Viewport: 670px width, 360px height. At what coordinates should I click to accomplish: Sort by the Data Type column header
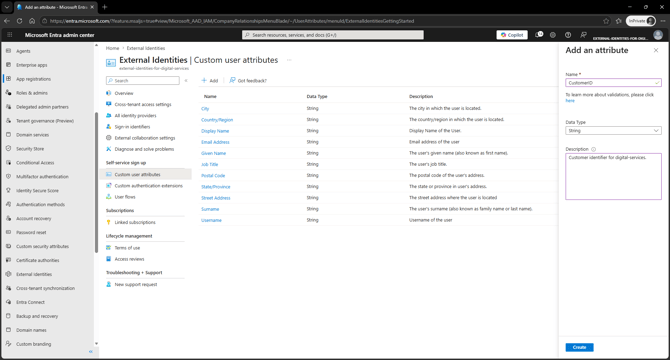pyautogui.click(x=317, y=97)
